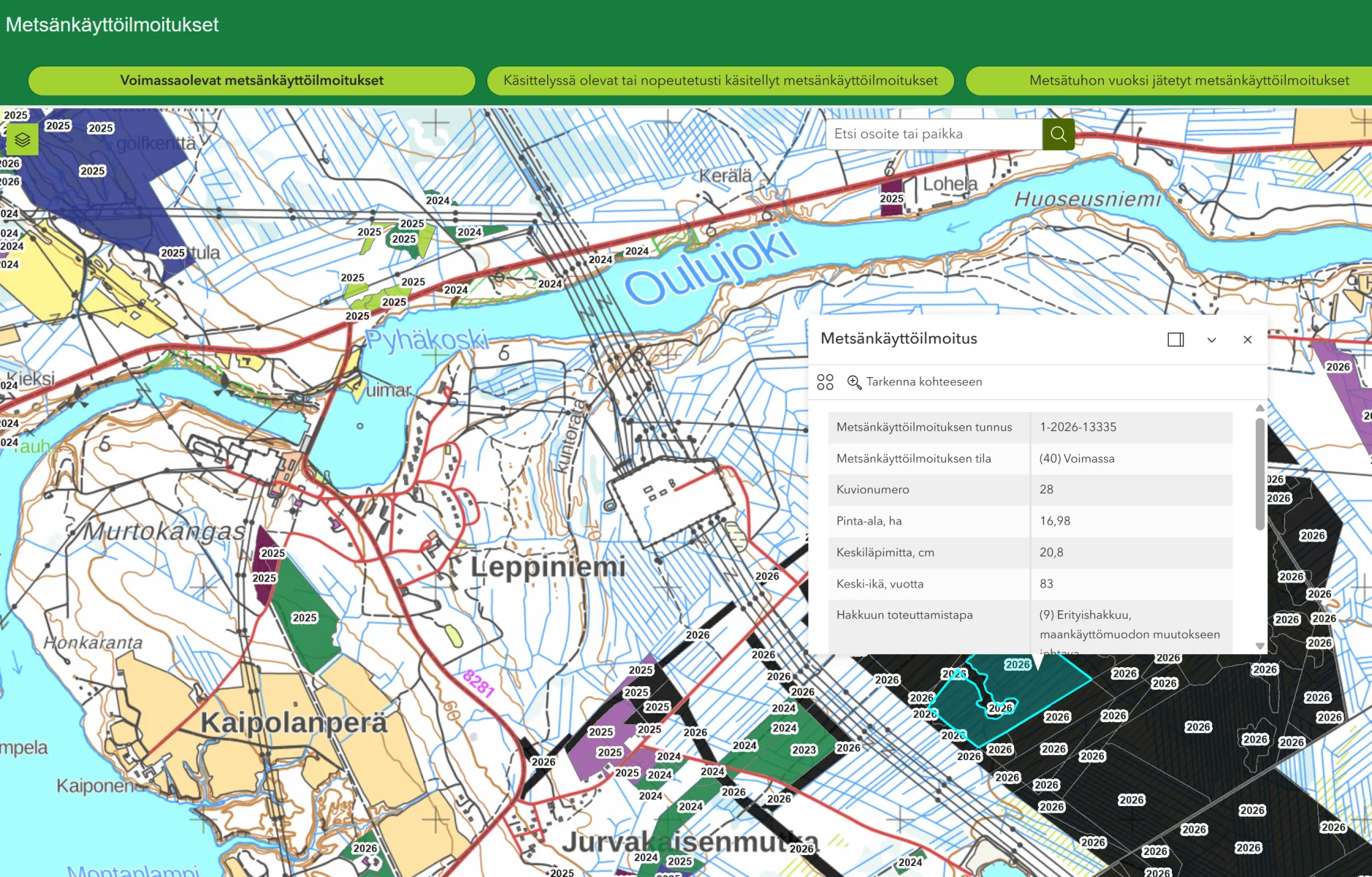Click the Murtokangas place label on map
1372x877 pixels.
164,531
